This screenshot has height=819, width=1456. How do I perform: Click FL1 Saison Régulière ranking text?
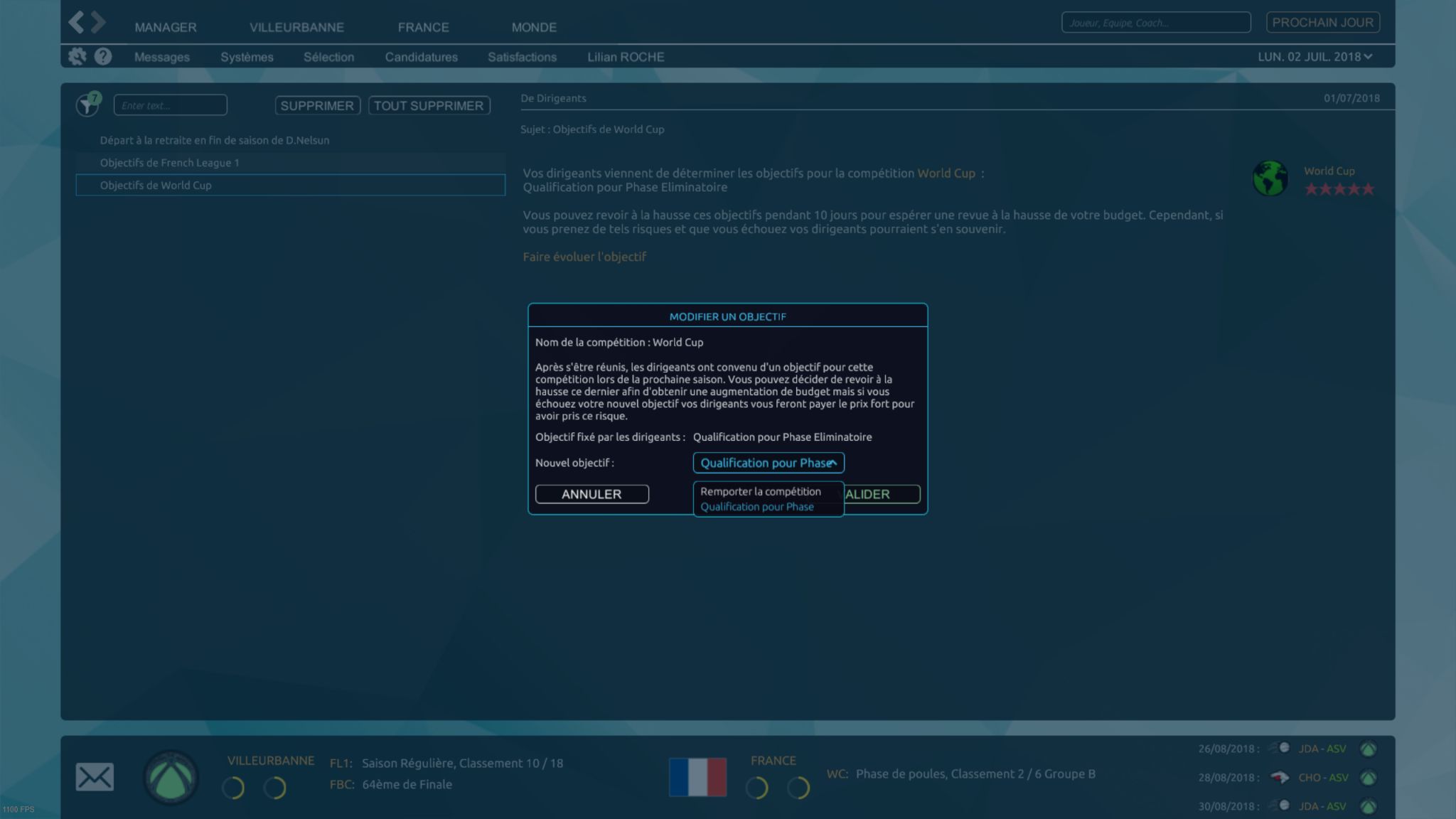pos(462,763)
